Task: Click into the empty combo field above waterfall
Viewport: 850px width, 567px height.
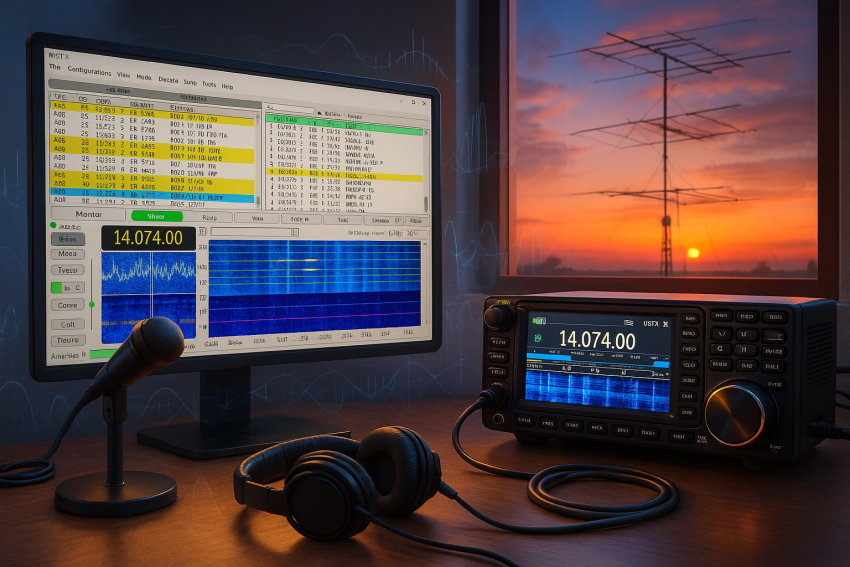Action: pyautogui.click(x=252, y=232)
